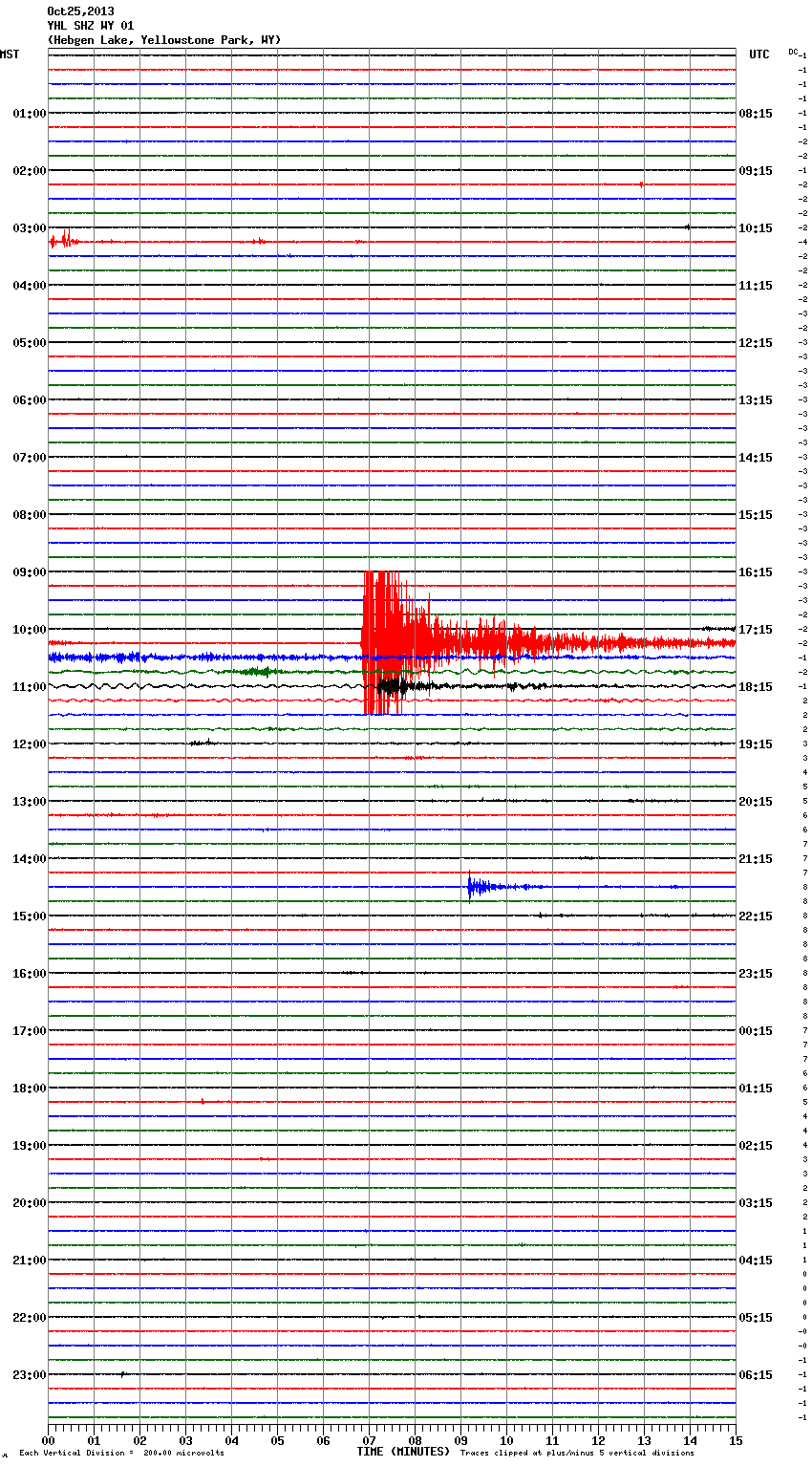Select the 06:00 MST time label
The height and width of the screenshot is (1466, 812).
tap(29, 400)
